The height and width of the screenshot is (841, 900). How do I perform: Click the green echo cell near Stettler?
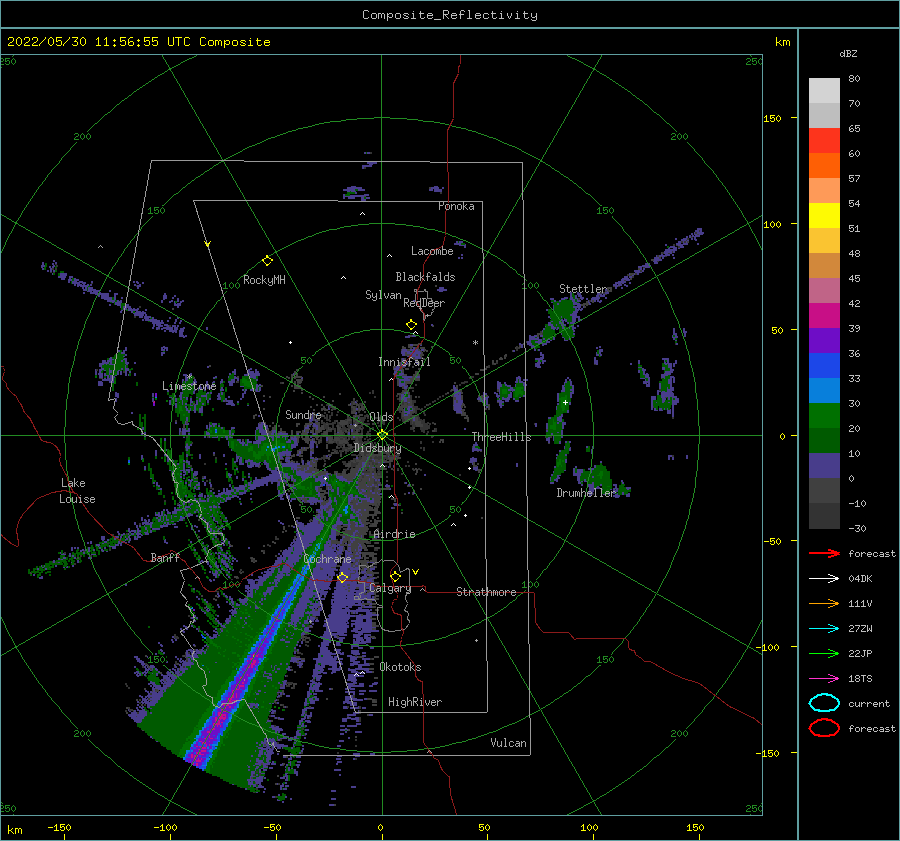(x=561, y=317)
